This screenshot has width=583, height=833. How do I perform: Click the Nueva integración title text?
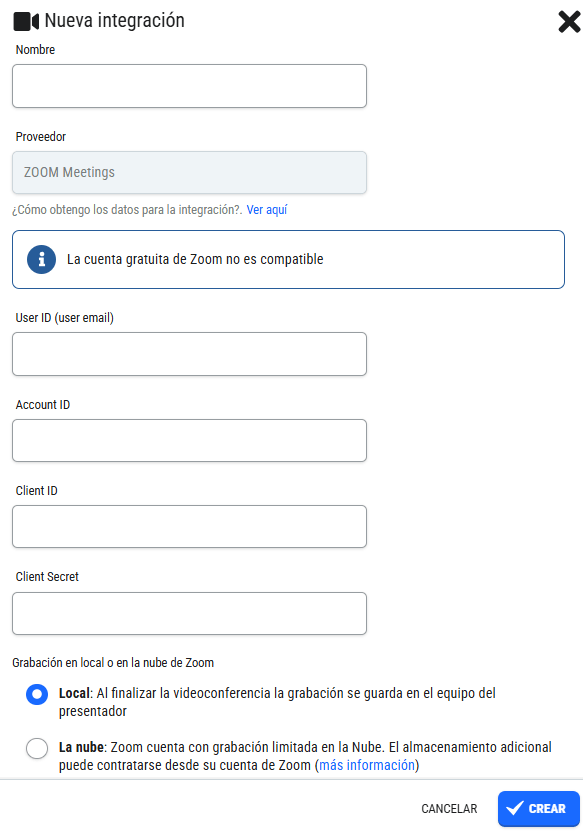(x=115, y=21)
